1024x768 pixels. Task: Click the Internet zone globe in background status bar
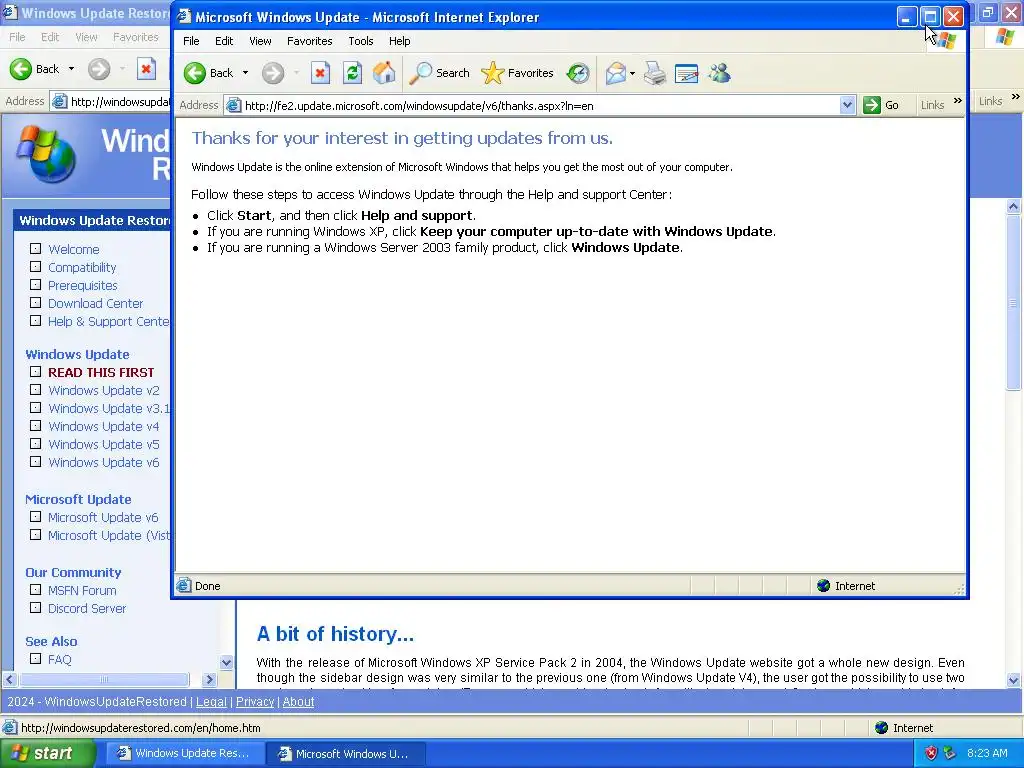(x=882, y=728)
